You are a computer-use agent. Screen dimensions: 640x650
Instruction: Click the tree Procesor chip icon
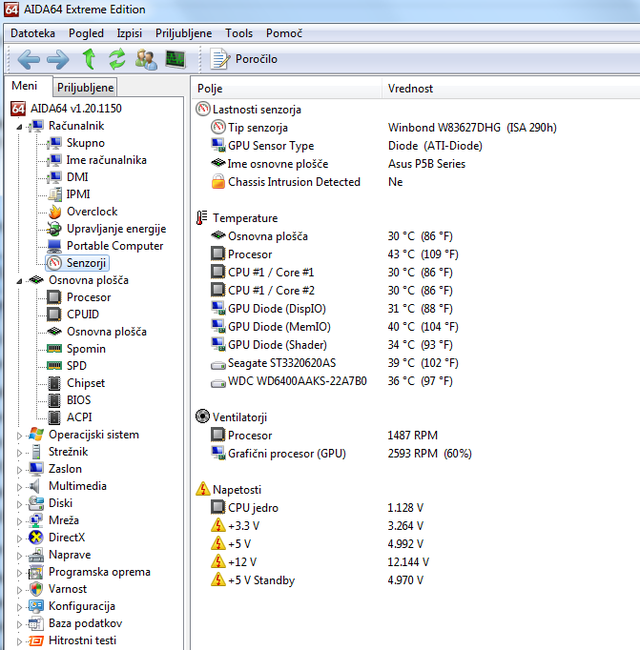(x=54, y=297)
